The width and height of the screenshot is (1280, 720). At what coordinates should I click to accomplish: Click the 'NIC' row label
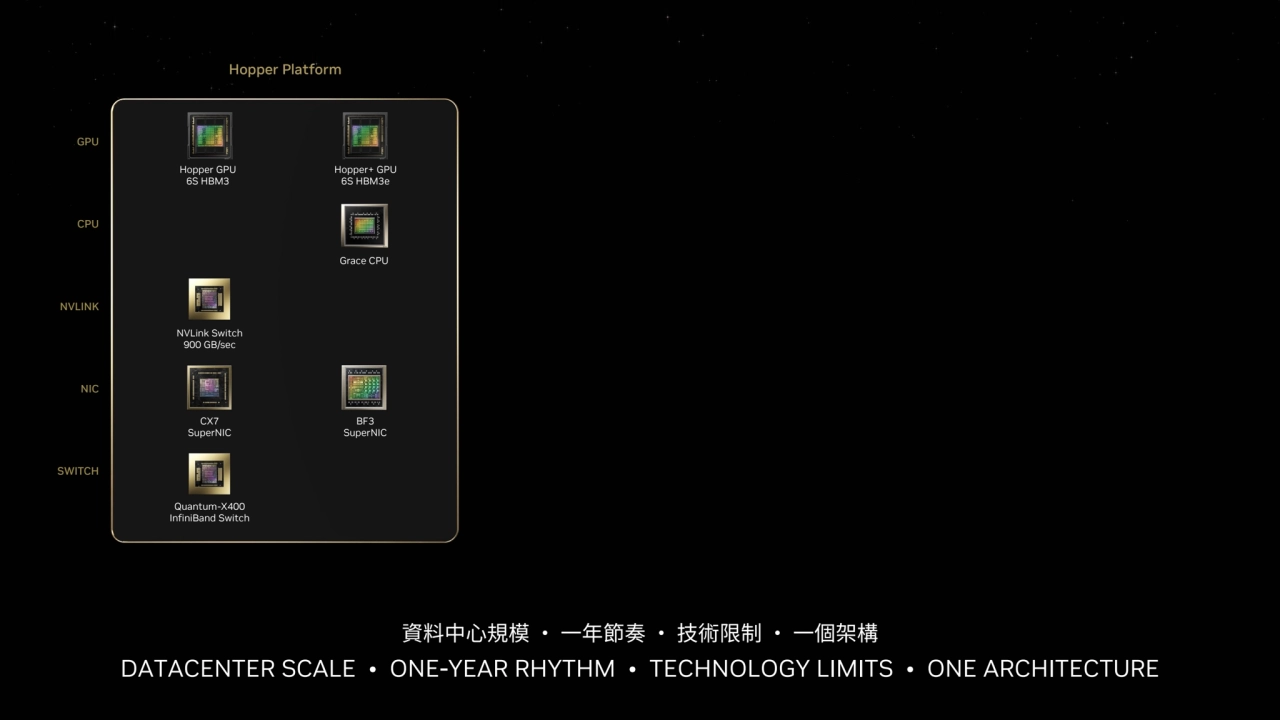[90, 389]
